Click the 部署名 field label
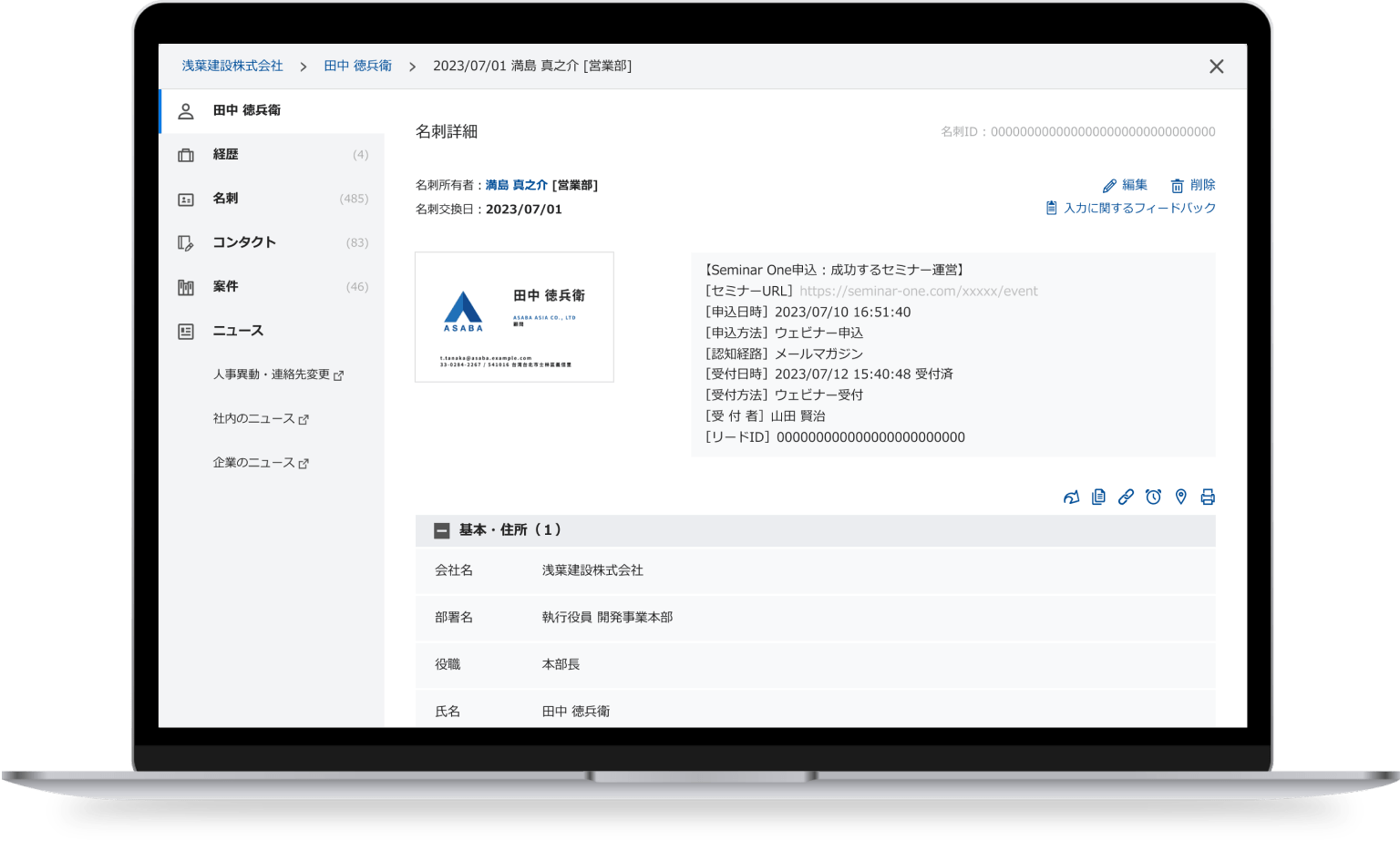Image resolution: width=1400 pixels, height=841 pixels. 454,618
